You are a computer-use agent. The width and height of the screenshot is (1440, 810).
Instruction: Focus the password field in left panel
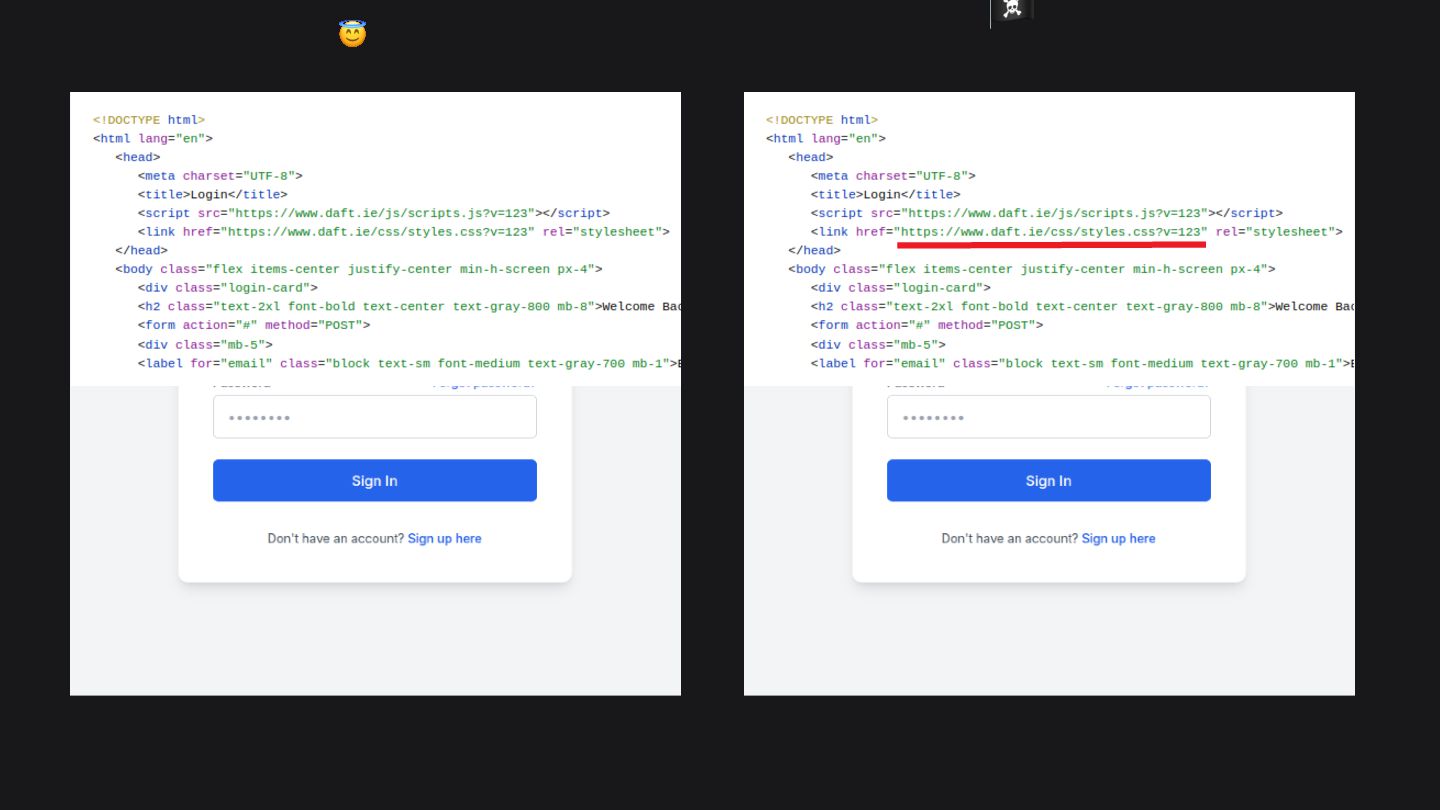(375, 417)
